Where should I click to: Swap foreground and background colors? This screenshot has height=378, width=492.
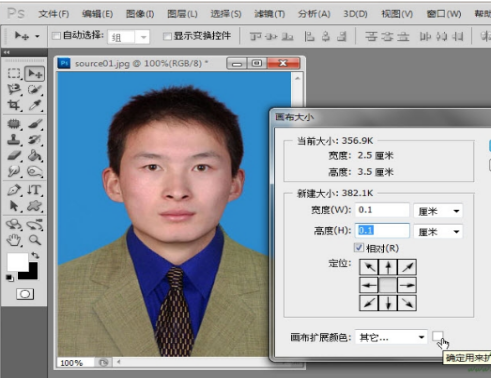[35, 256]
